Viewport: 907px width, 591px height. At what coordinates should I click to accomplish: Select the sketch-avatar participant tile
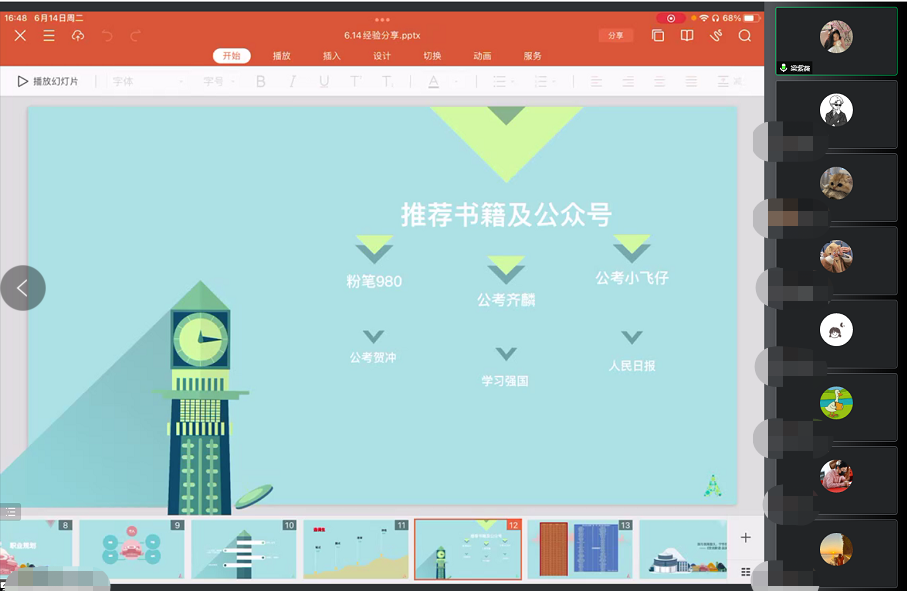(836, 114)
